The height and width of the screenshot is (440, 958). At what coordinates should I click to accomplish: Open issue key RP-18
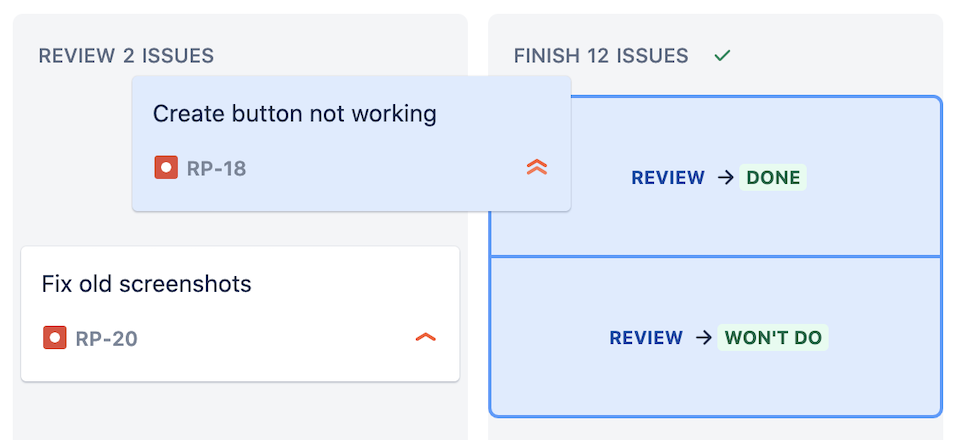click(x=216, y=168)
